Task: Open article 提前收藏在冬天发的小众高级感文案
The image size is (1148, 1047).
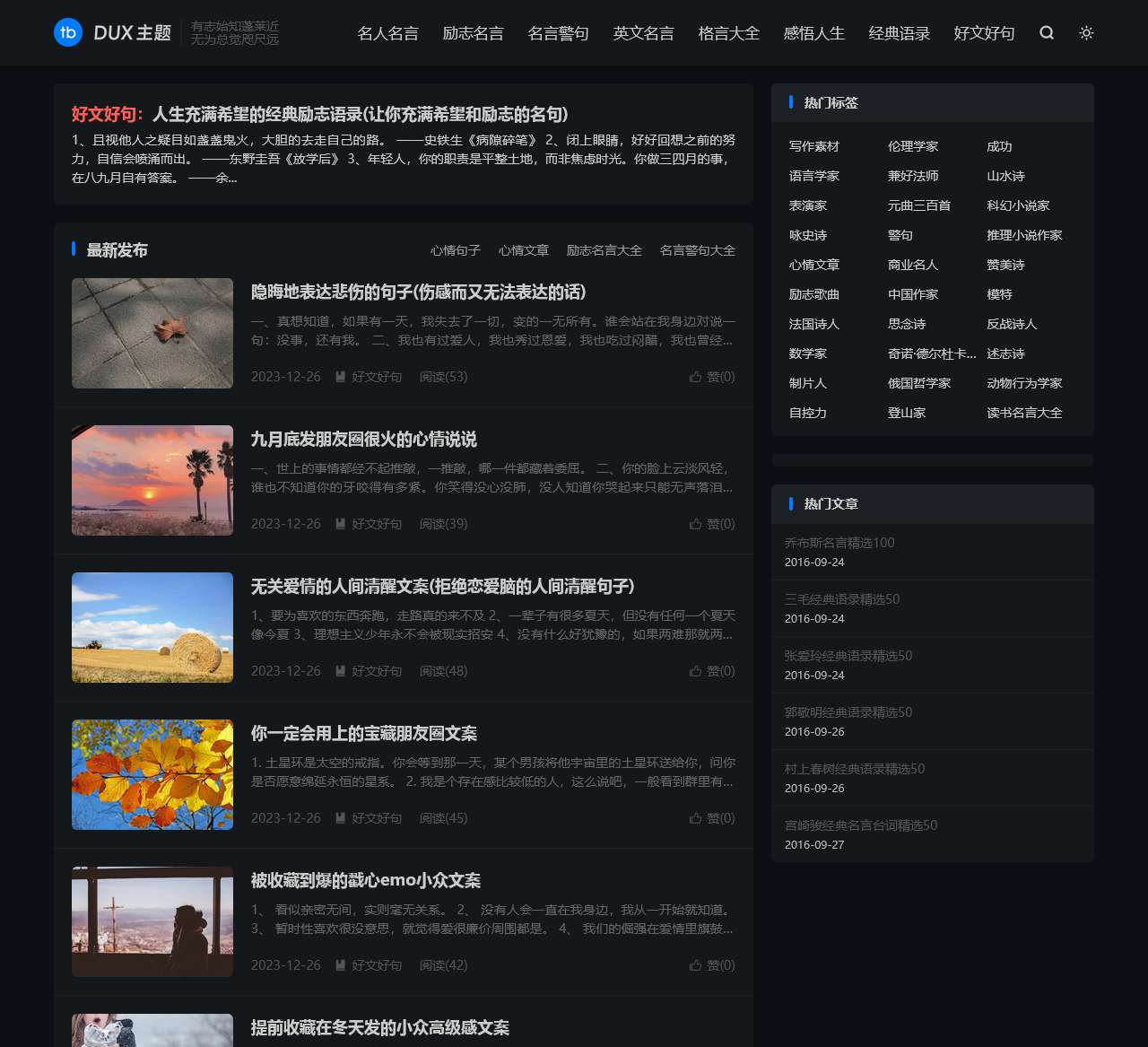Action: click(380, 1027)
